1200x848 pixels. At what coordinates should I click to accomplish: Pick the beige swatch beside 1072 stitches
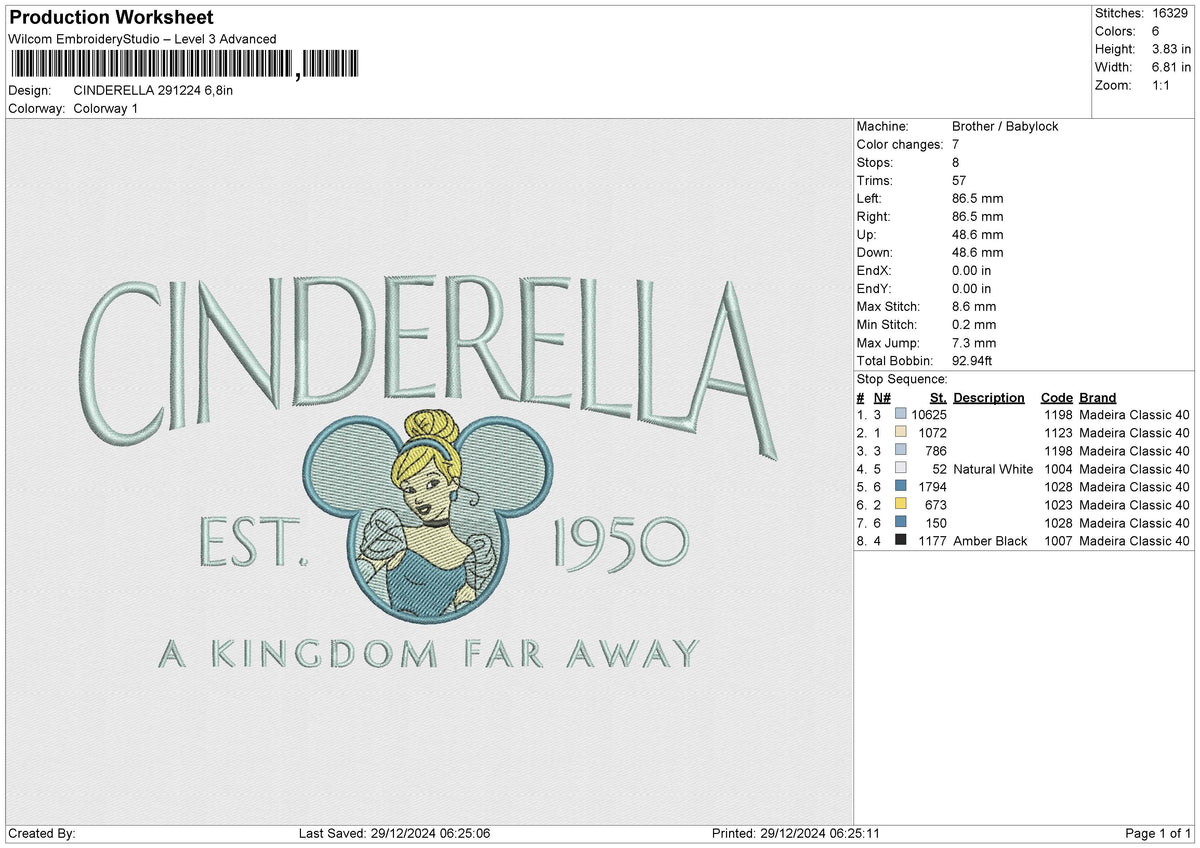901,432
